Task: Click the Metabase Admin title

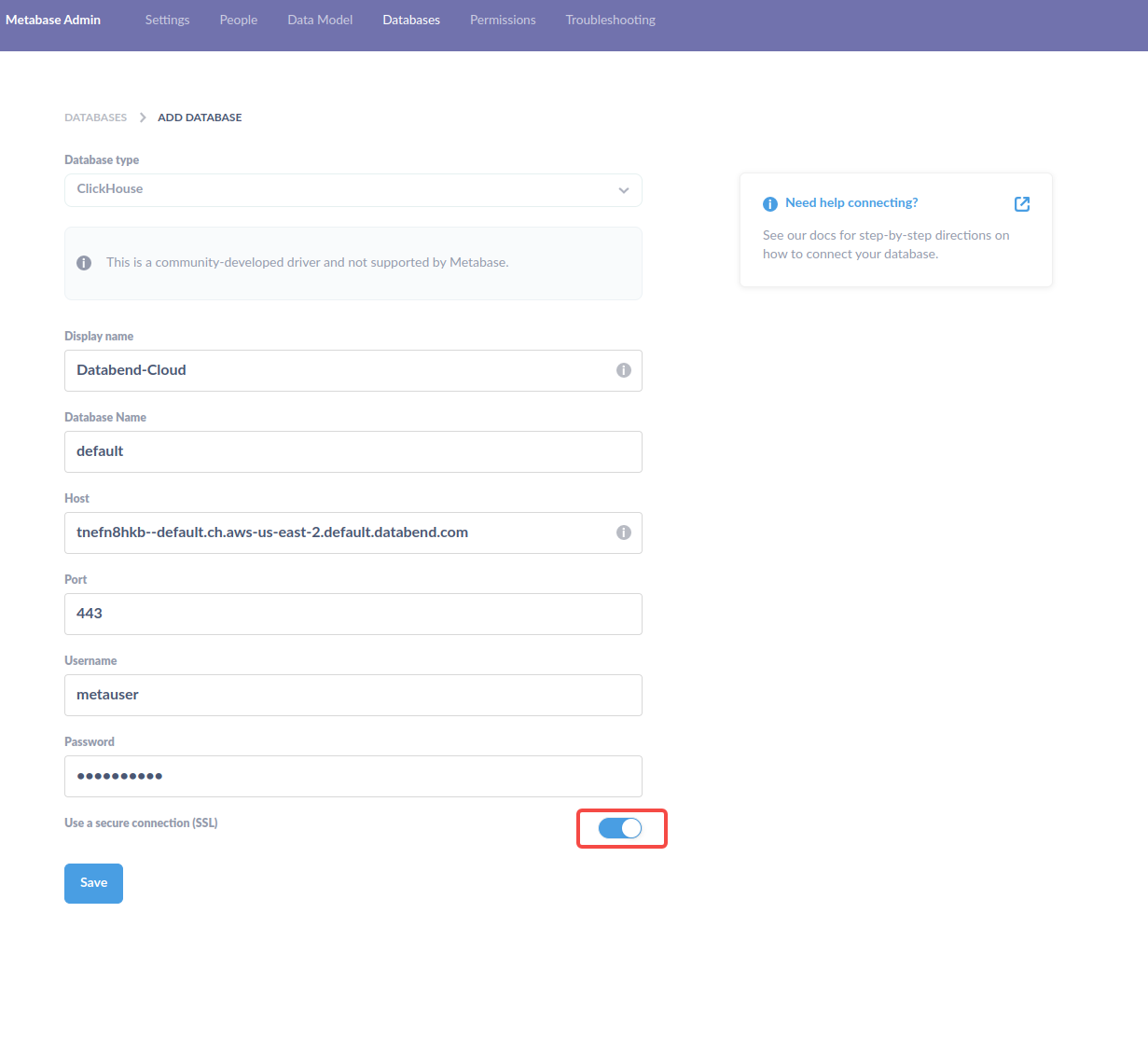Action: coord(53,20)
